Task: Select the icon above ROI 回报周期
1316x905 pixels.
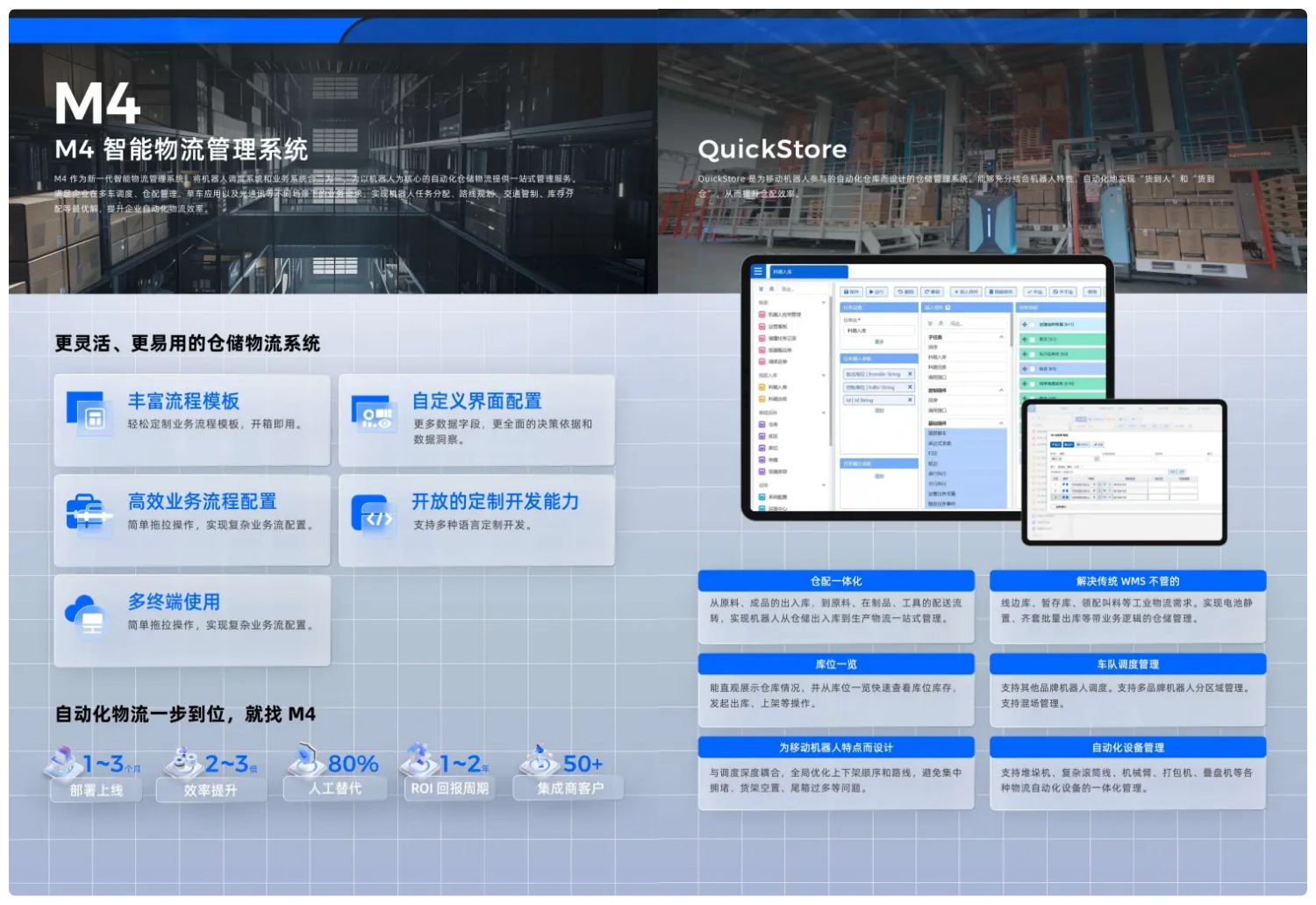Action: coord(419,760)
